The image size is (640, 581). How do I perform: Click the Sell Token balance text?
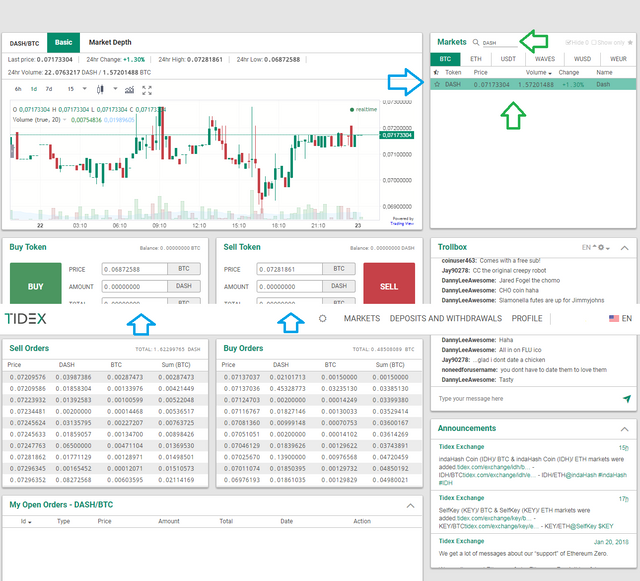pyautogui.click(x=382, y=248)
